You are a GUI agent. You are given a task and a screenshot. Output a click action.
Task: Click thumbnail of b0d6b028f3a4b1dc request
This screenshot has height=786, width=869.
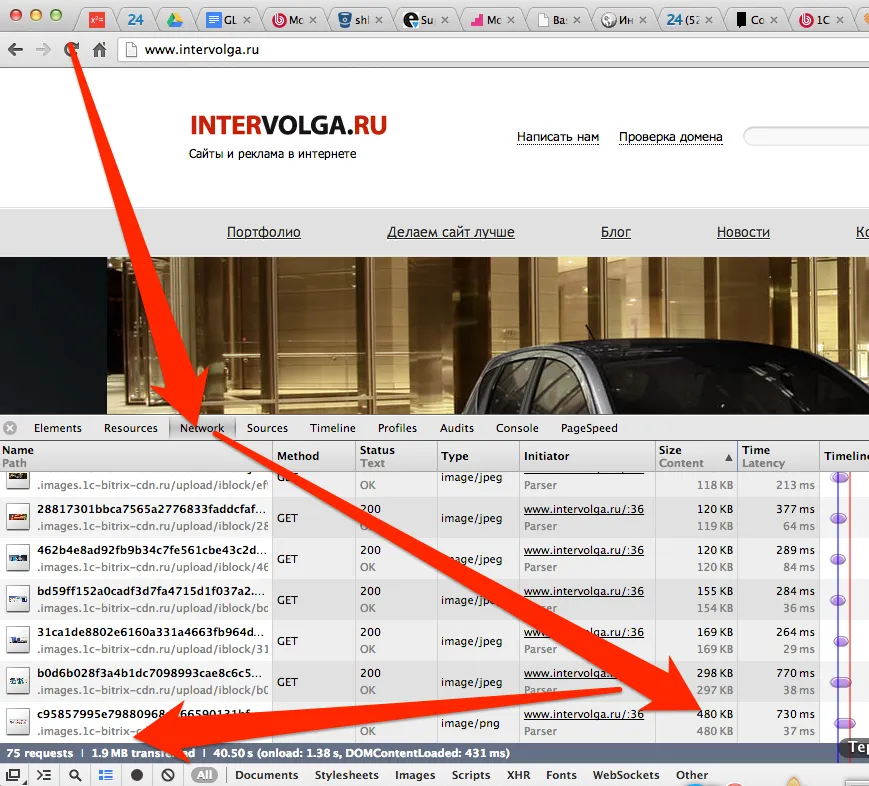pos(18,681)
